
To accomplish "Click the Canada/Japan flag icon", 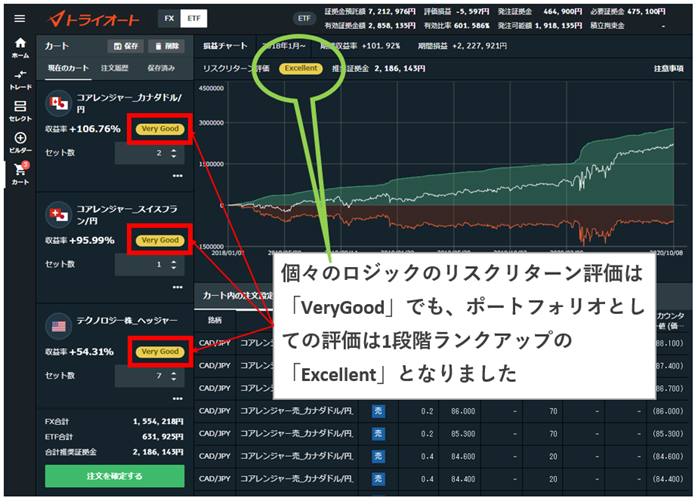I will pos(58,103).
